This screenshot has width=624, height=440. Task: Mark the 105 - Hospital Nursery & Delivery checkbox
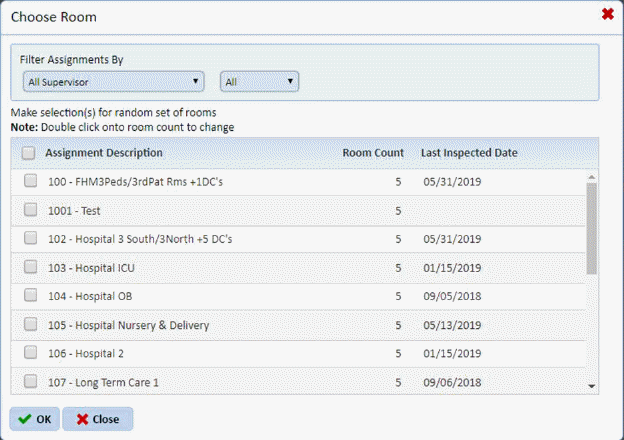pos(31,325)
